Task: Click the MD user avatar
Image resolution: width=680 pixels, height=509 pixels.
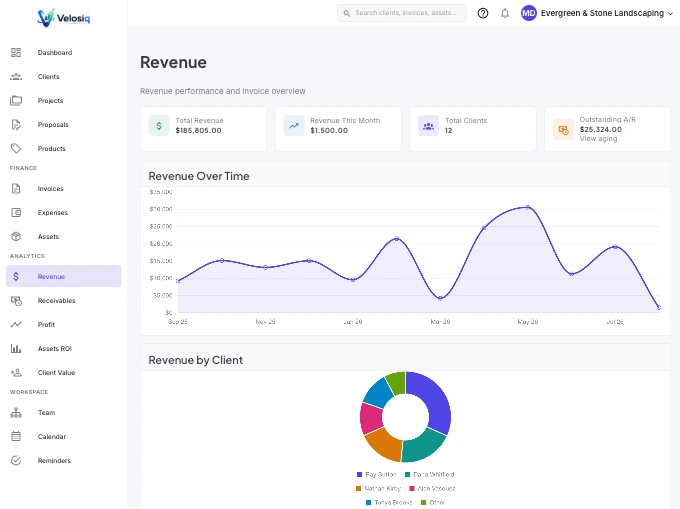Action: (x=529, y=13)
